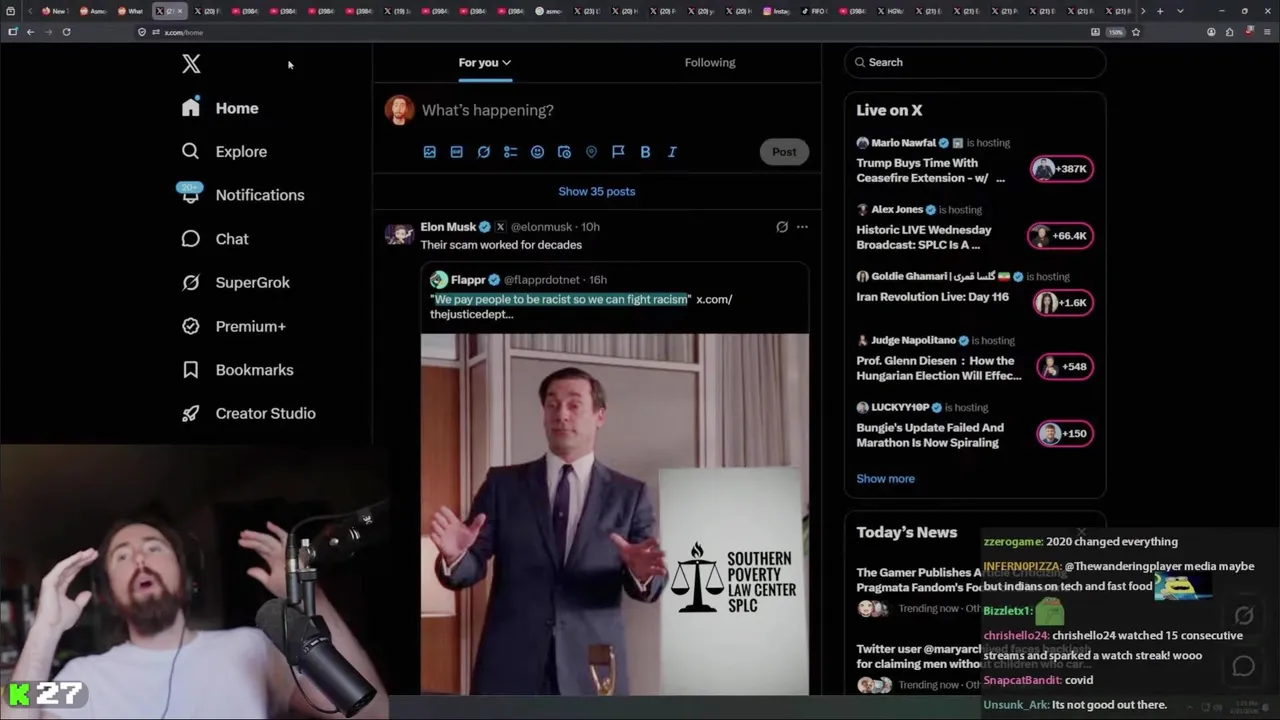Open Flappr quoted post author name
1280x720 pixels.
coord(467,280)
